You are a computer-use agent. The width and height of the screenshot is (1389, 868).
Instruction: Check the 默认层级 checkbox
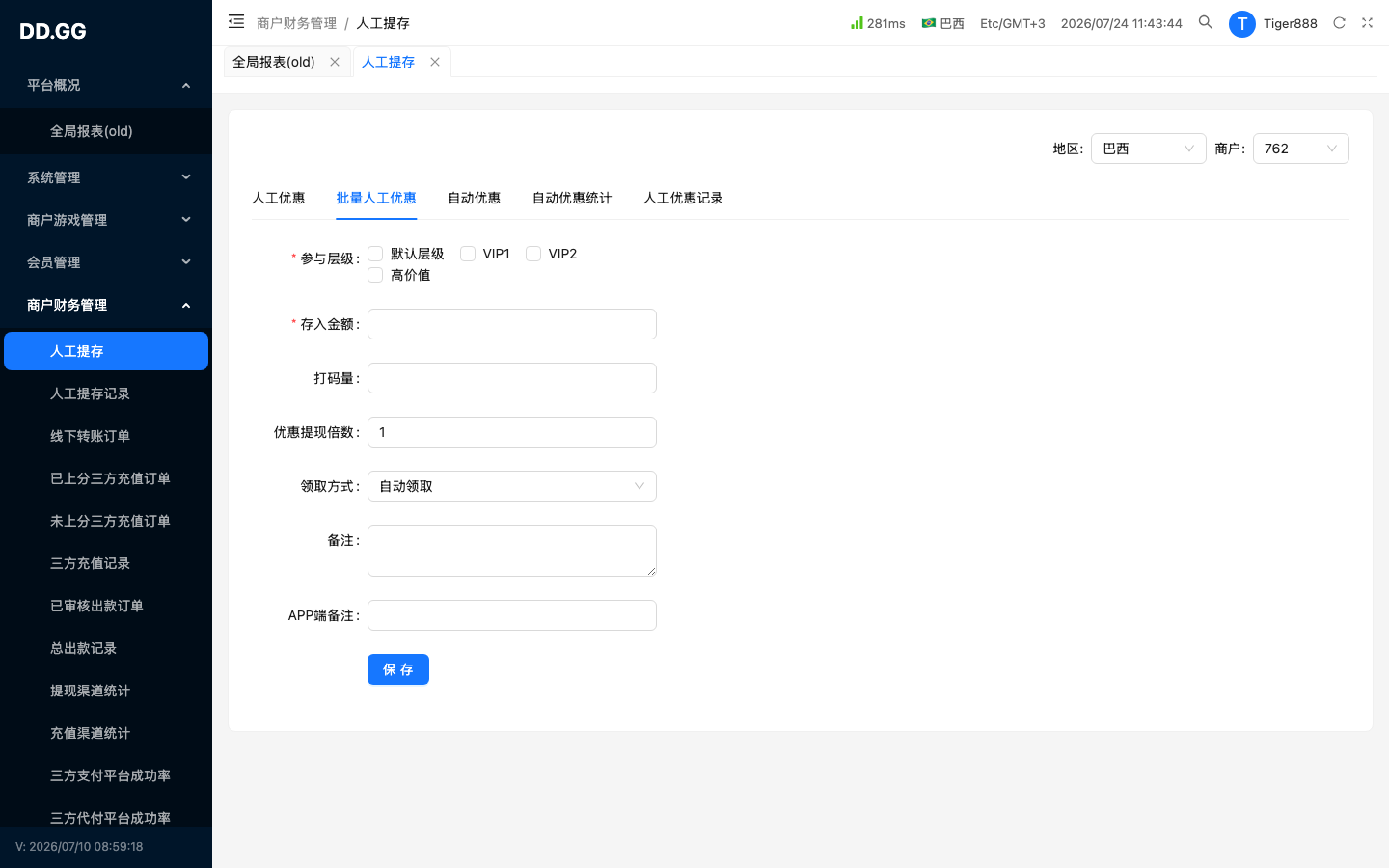coord(375,254)
